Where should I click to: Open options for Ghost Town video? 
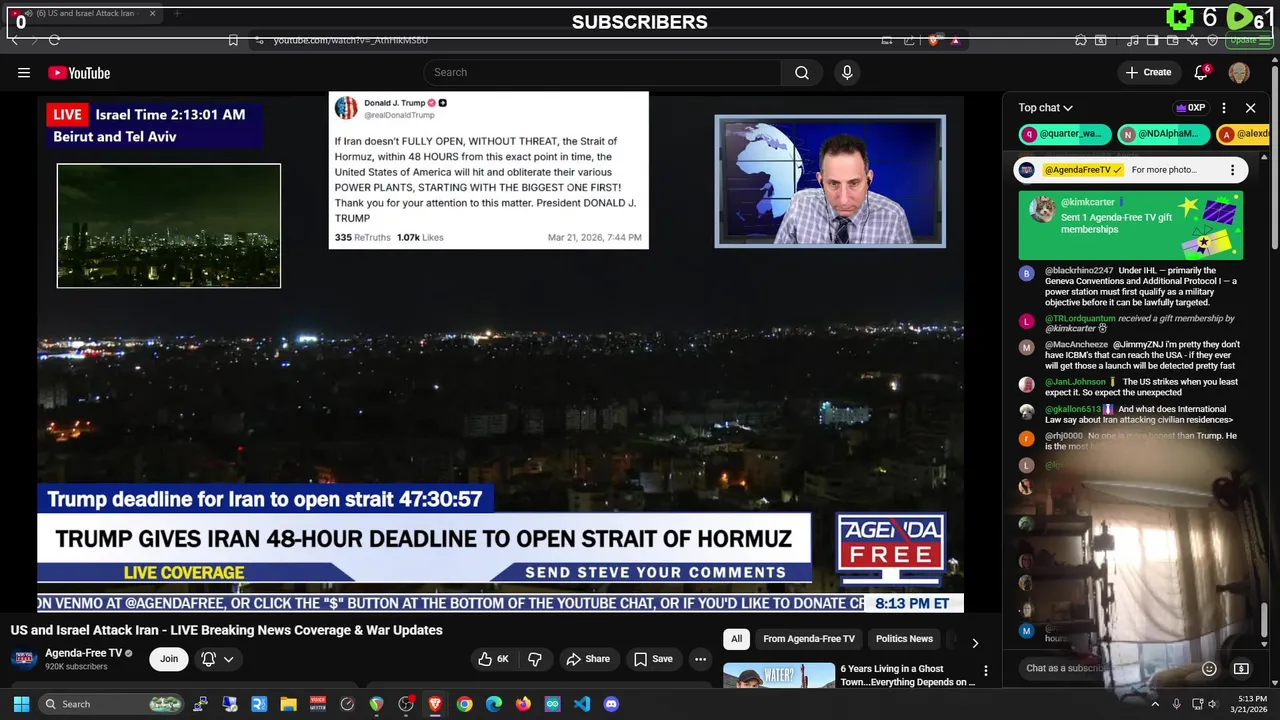[x=985, y=671]
